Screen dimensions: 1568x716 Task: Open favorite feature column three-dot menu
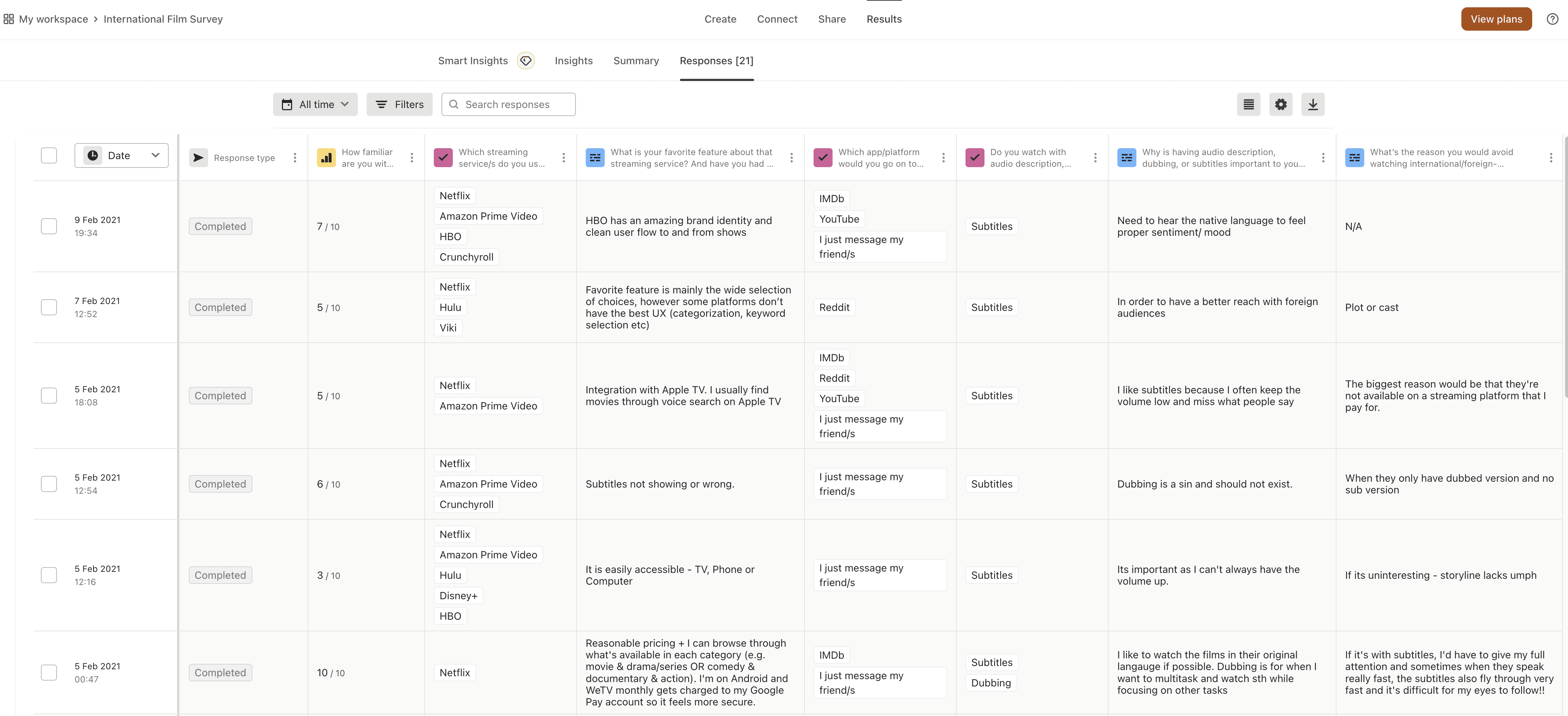pyautogui.click(x=791, y=158)
